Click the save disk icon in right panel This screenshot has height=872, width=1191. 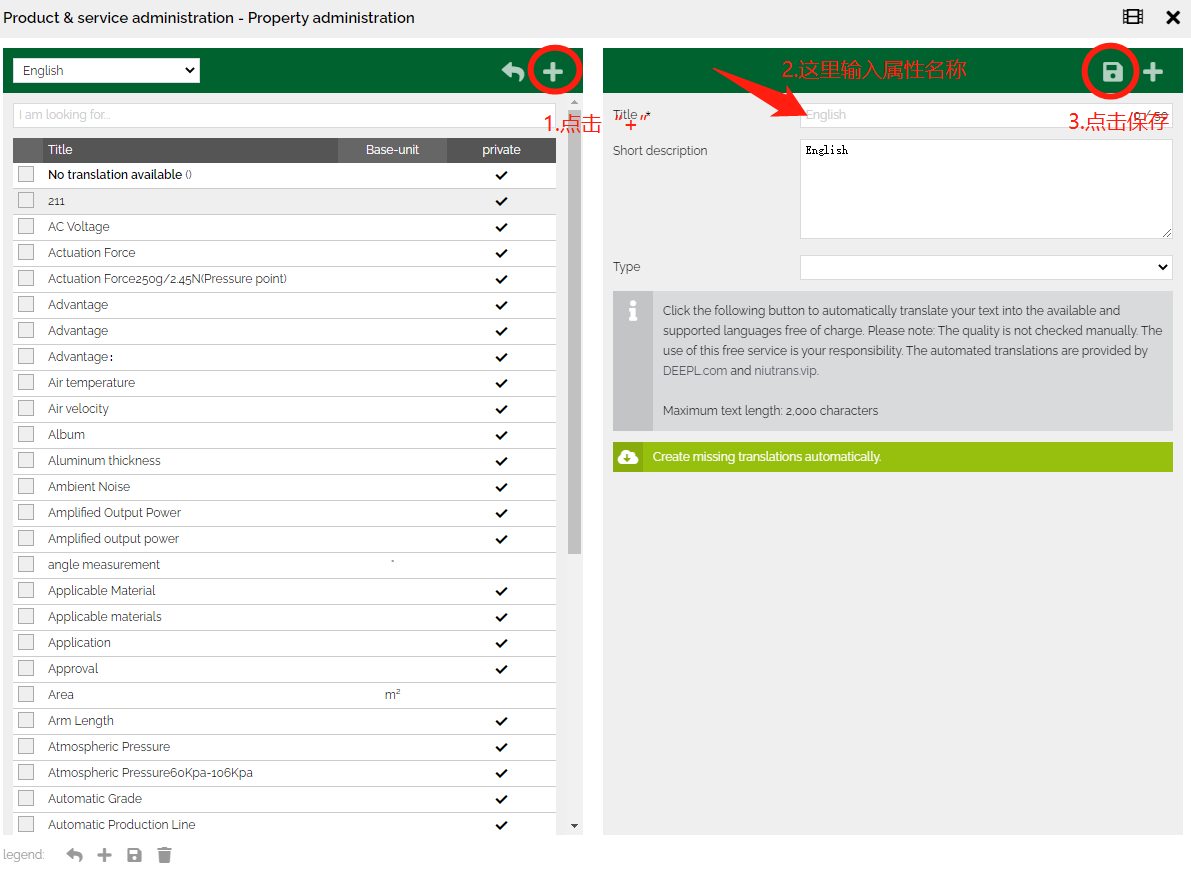click(1112, 71)
